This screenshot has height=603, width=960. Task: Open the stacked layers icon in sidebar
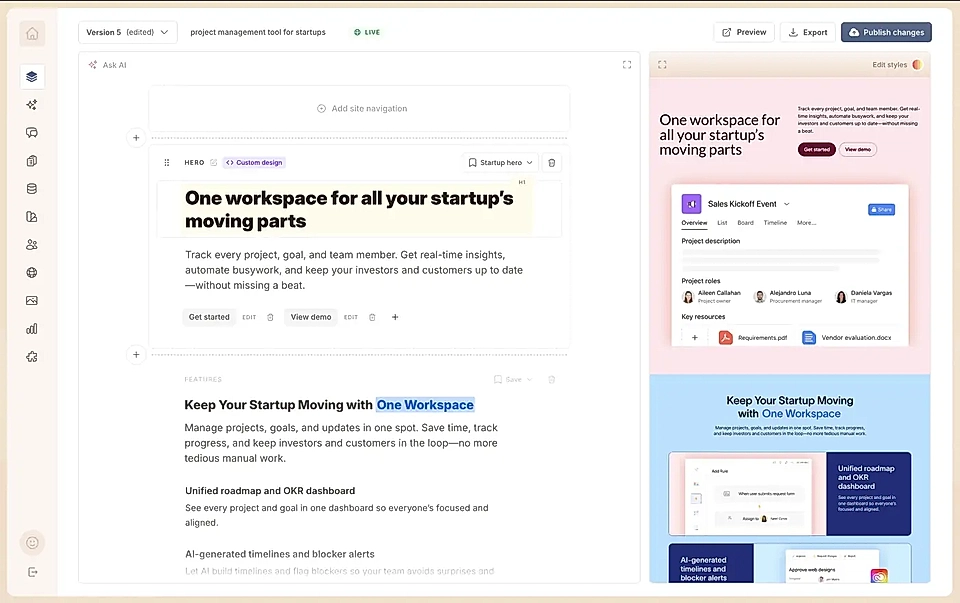click(x=32, y=77)
